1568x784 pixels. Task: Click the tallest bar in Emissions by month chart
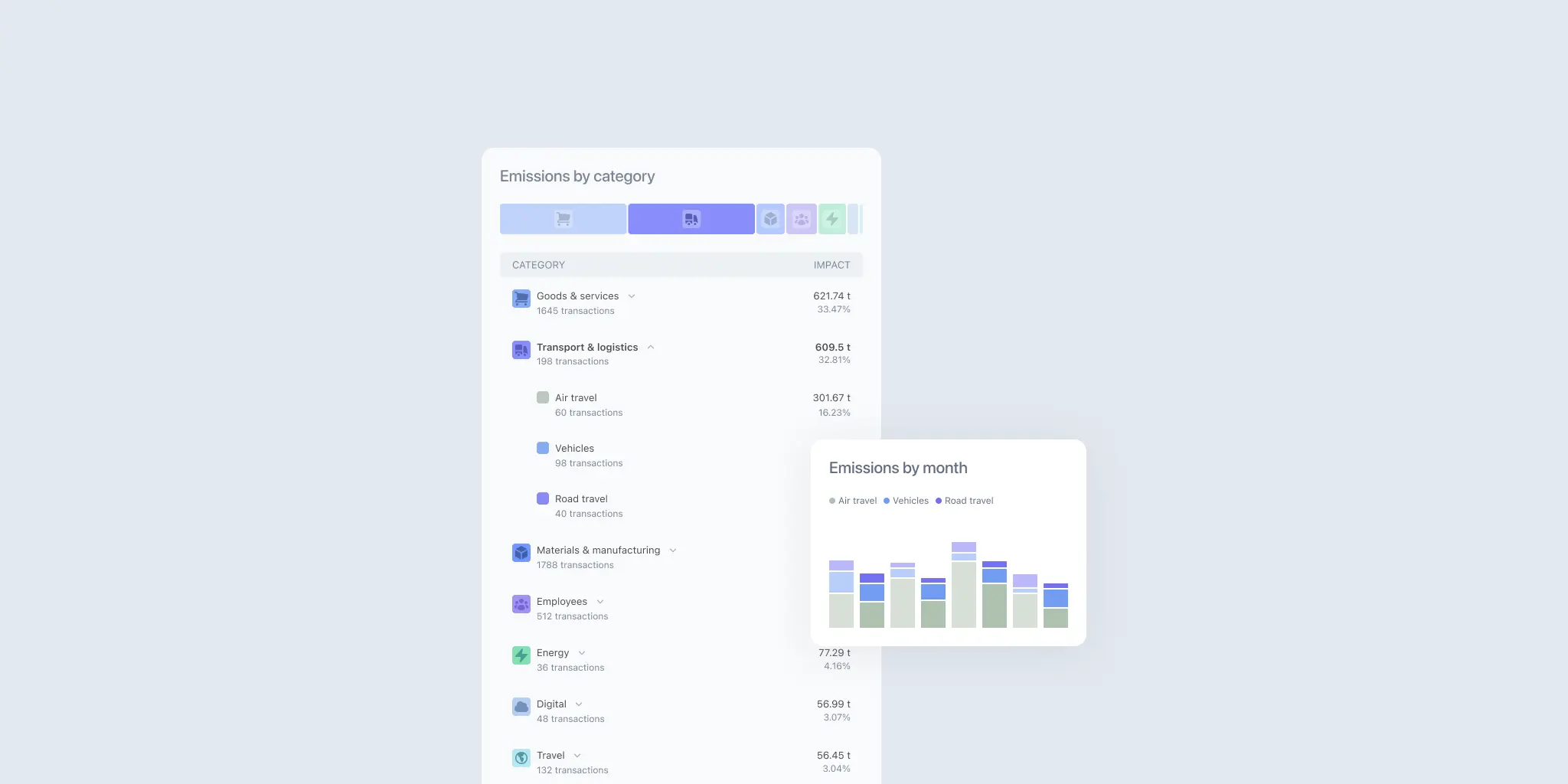click(963, 590)
